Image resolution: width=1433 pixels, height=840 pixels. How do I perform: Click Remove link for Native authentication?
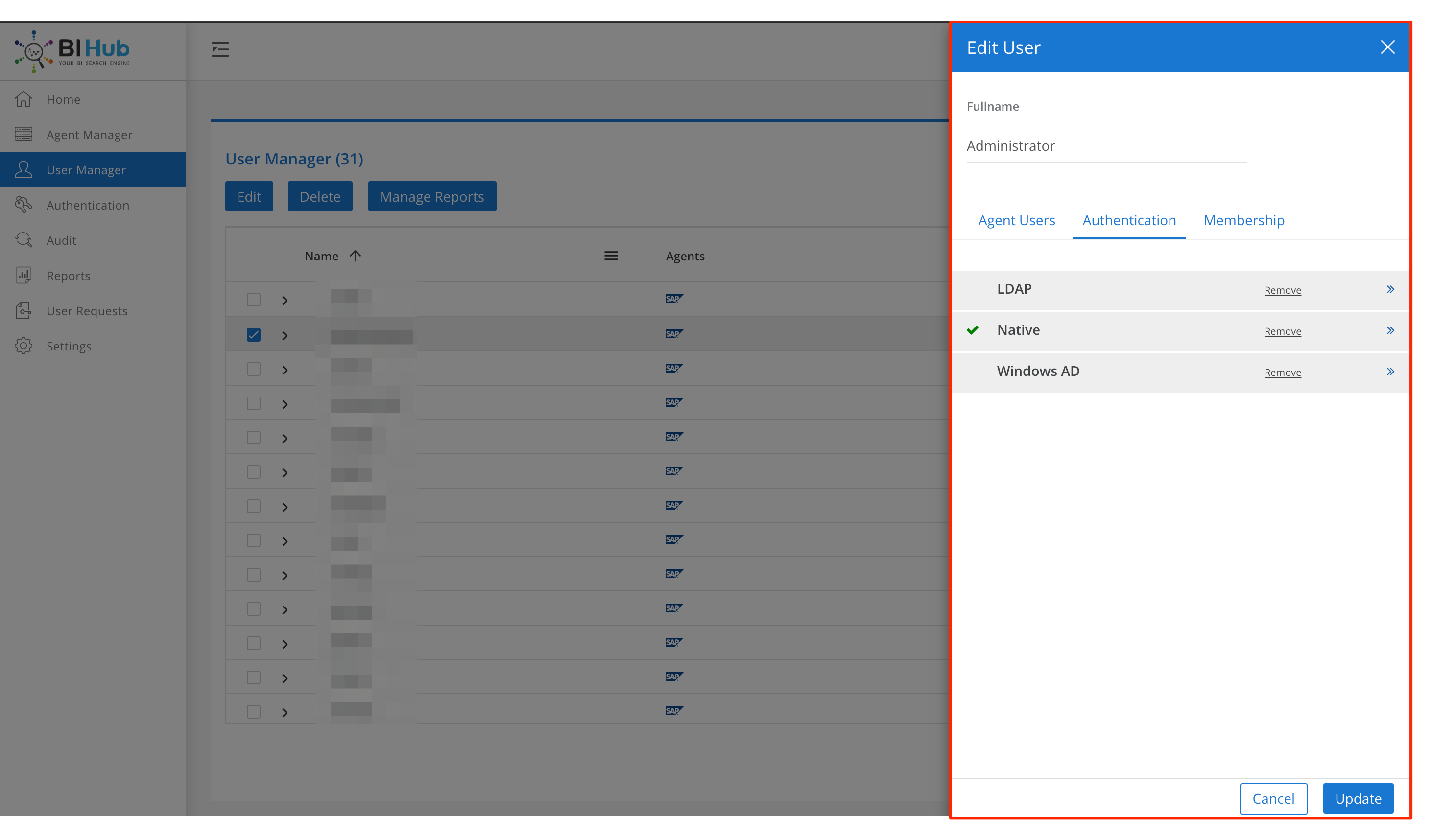pos(1282,330)
